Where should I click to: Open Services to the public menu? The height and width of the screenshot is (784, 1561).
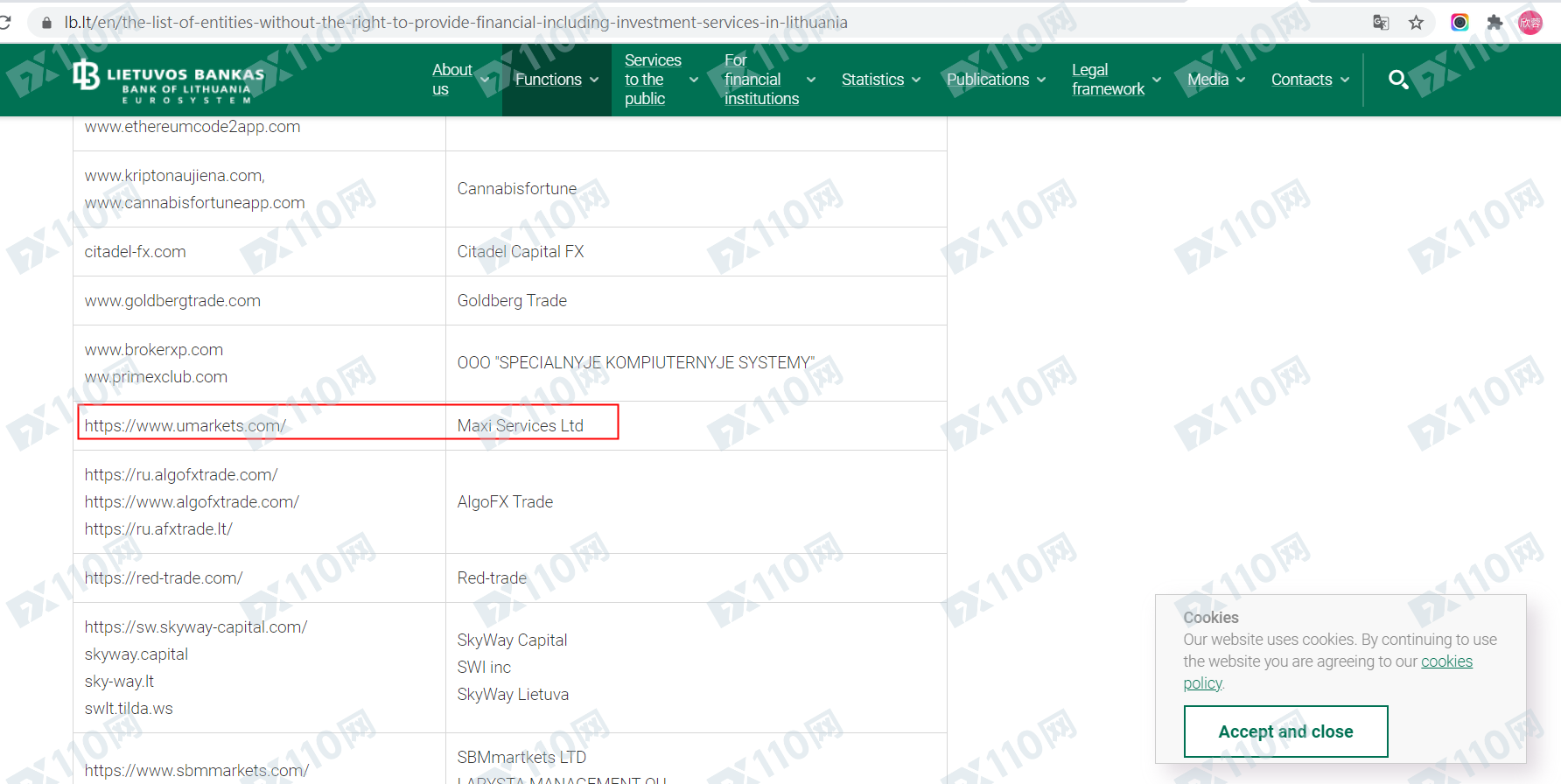coord(653,80)
